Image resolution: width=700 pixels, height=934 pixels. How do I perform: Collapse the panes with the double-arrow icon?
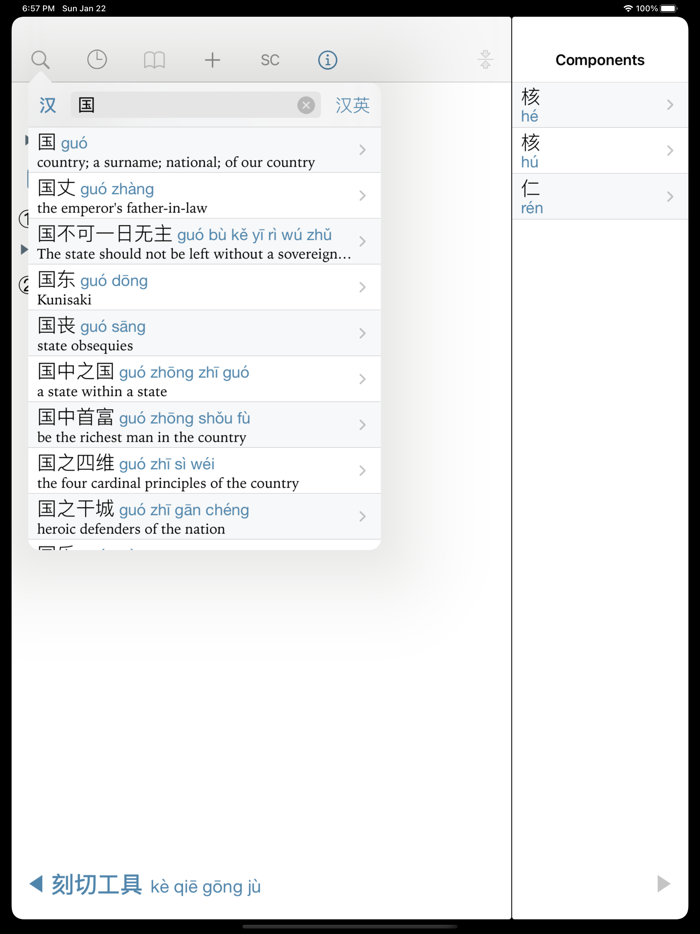[x=484, y=60]
